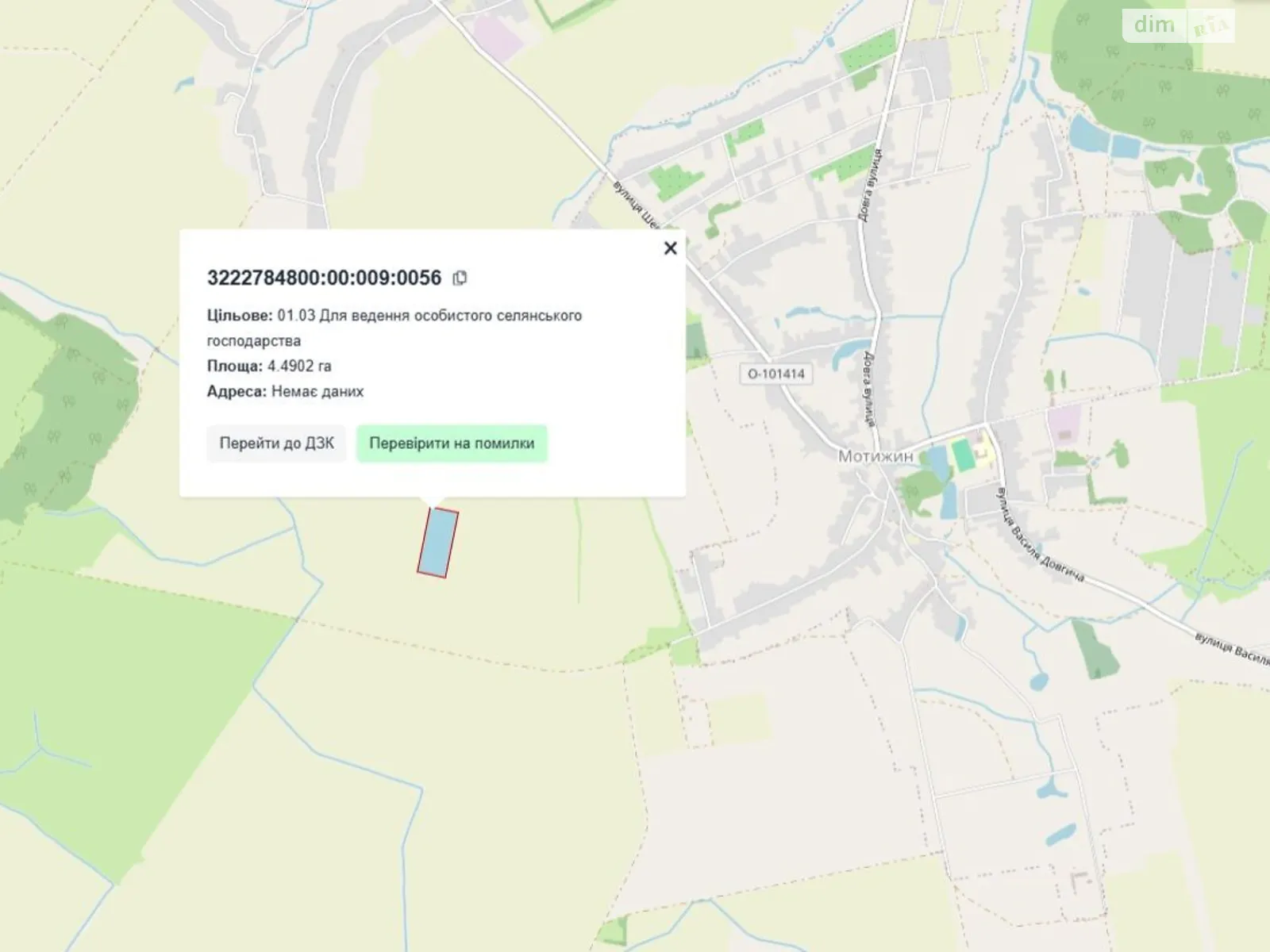Click bright green sports field in Мотижин
1270x952 pixels.
[963, 455]
